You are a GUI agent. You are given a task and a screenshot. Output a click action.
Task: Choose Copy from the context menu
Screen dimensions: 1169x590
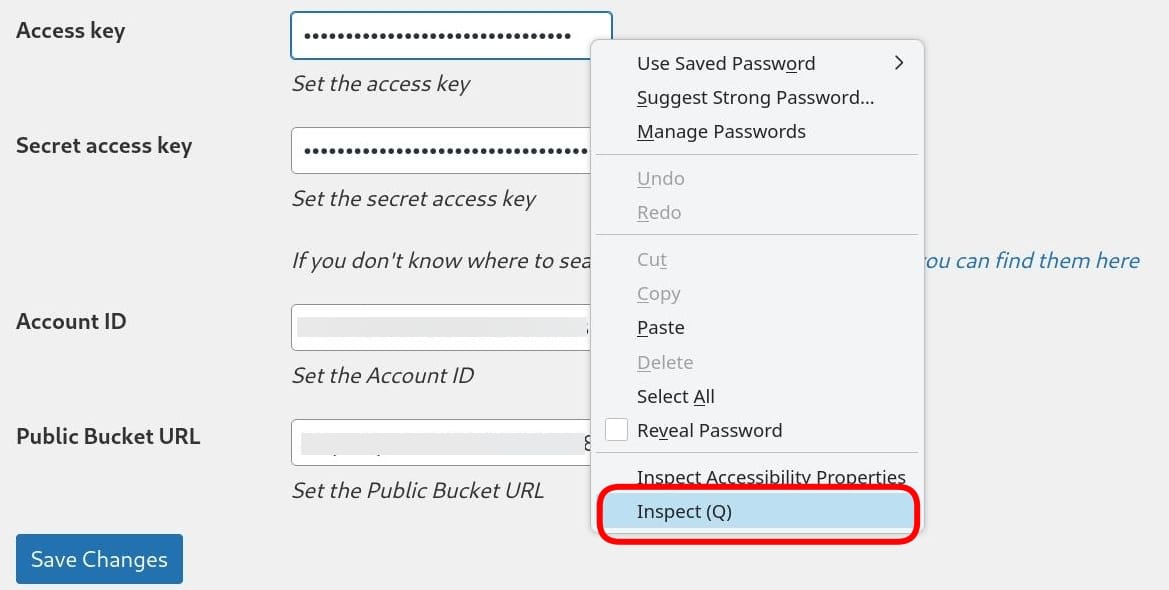659,294
